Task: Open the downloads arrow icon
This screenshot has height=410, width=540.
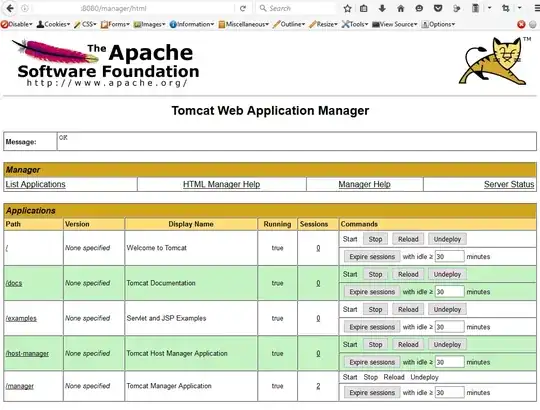Action: [382, 8]
